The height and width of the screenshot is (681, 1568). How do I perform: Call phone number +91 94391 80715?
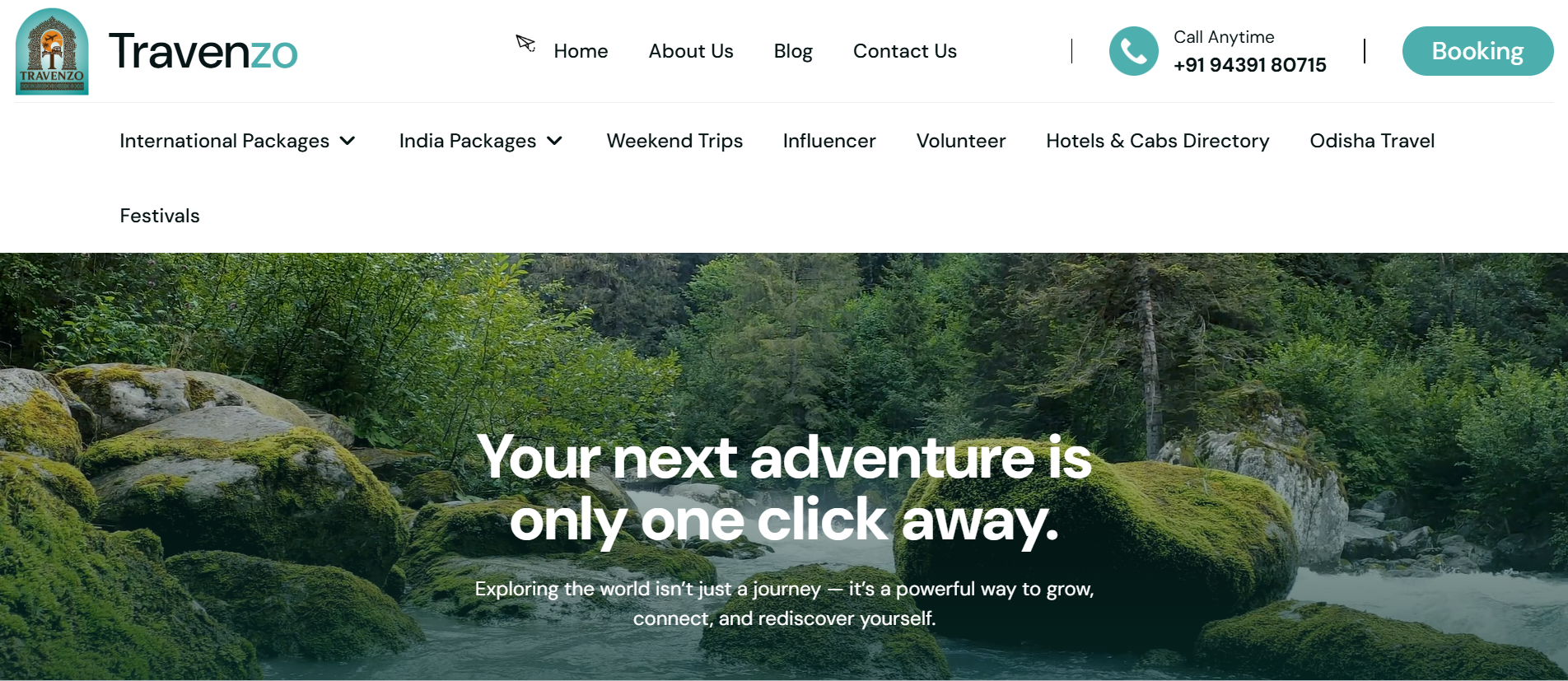(1250, 65)
